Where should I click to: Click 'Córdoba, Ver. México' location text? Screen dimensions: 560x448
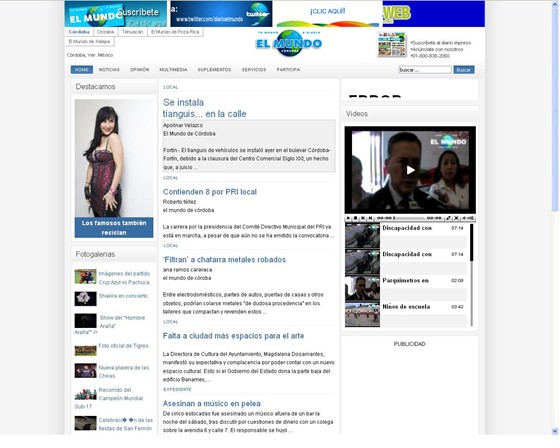tap(90, 55)
